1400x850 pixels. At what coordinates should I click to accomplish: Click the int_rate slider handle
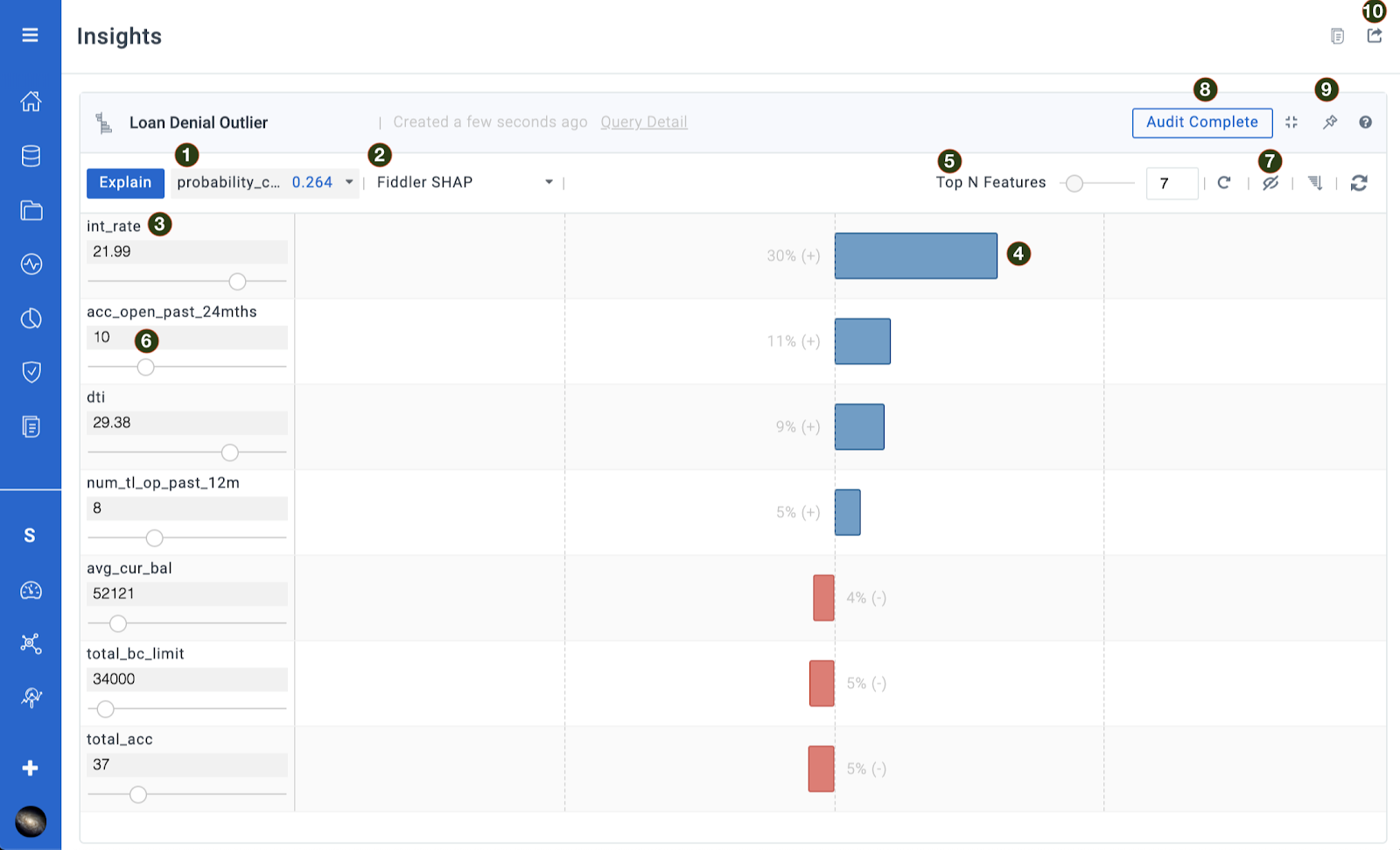click(237, 282)
